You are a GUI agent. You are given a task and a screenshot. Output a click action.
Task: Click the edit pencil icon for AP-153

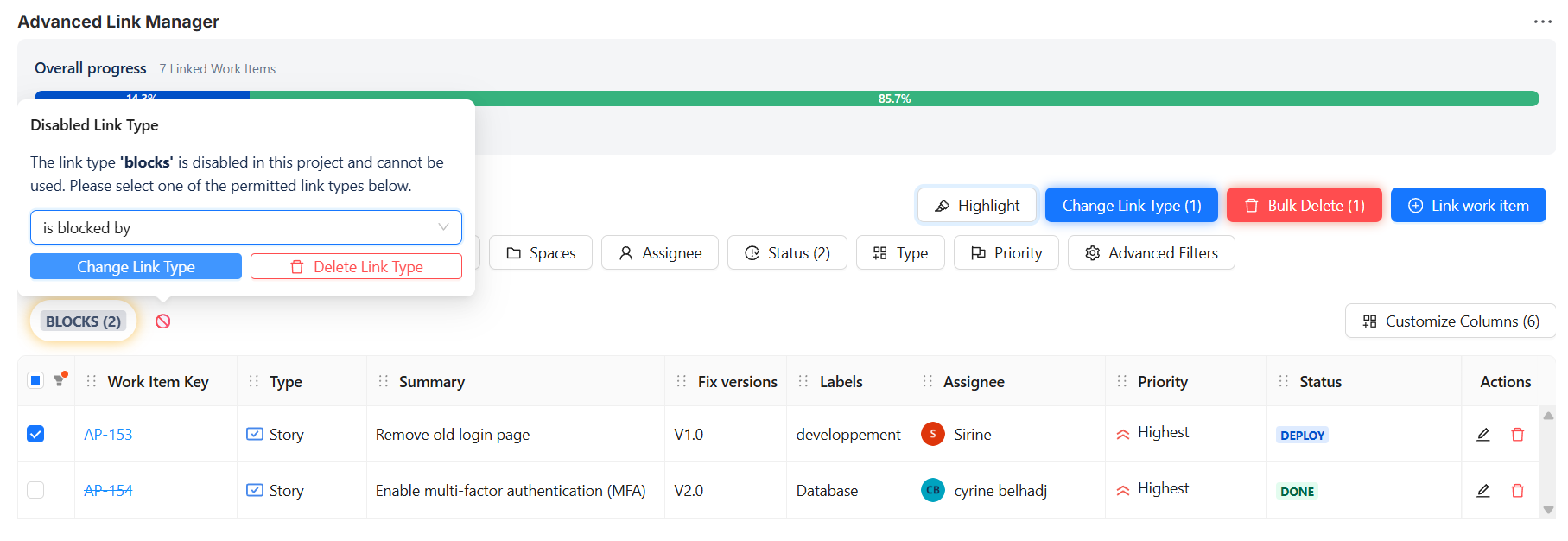click(1482, 435)
